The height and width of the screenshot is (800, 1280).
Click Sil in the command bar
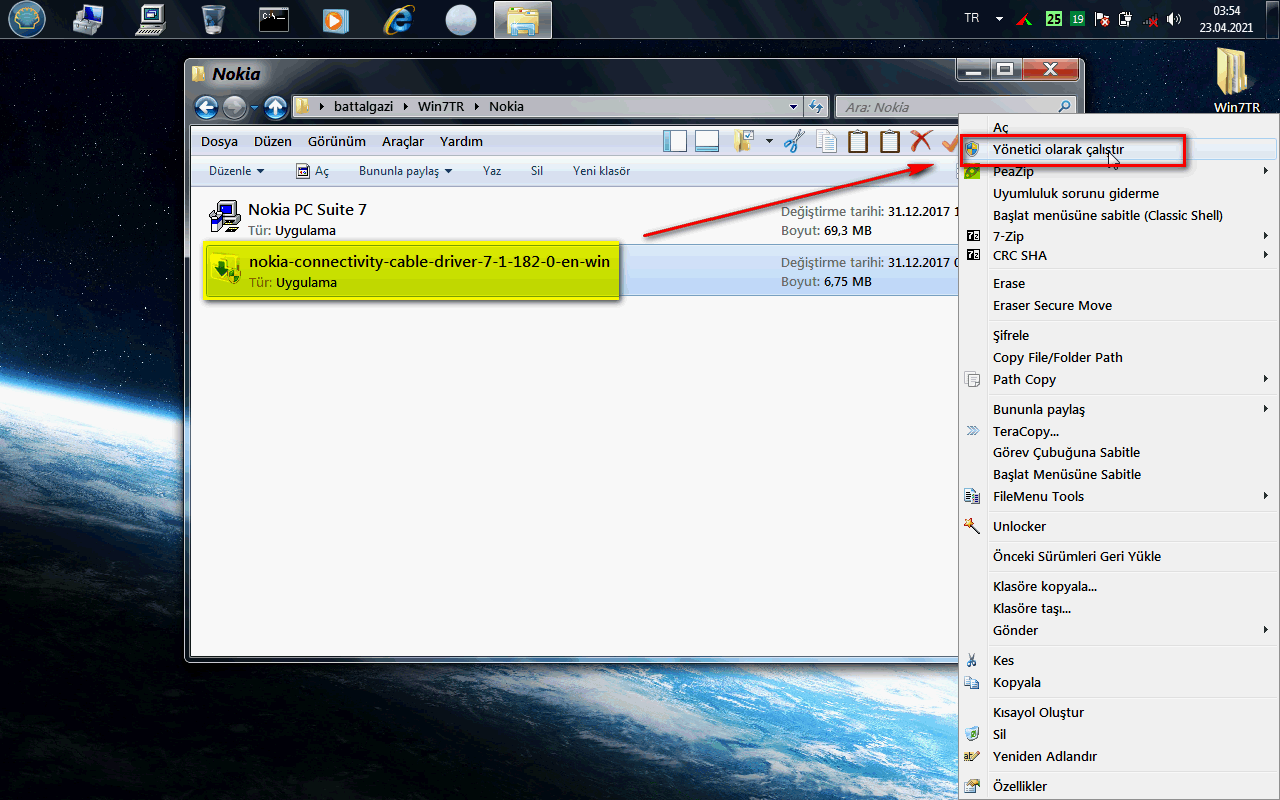coord(537,171)
